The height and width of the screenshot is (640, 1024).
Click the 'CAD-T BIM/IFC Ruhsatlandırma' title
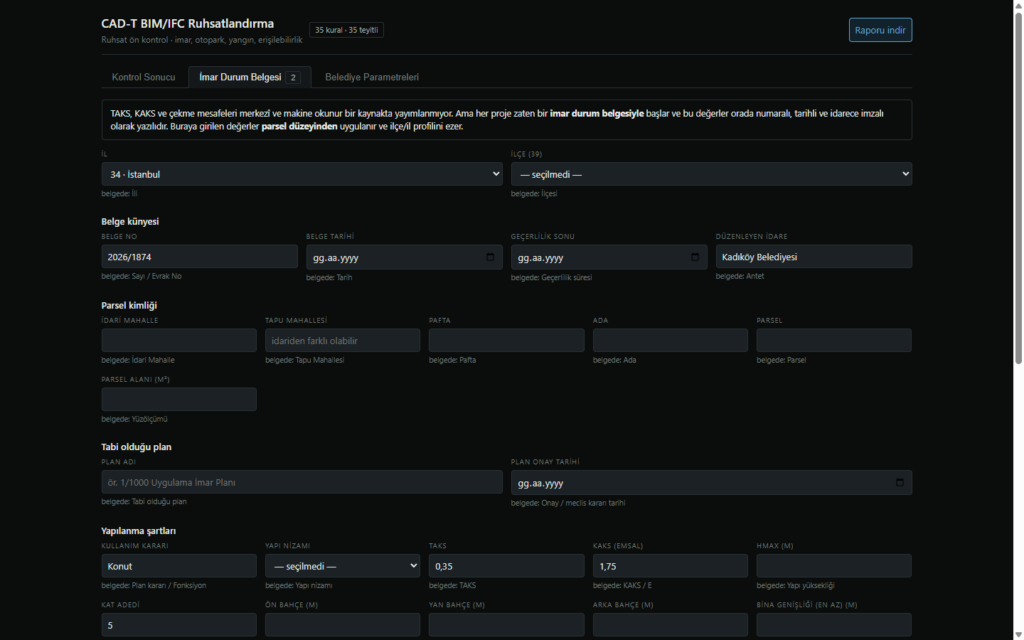click(x=187, y=24)
